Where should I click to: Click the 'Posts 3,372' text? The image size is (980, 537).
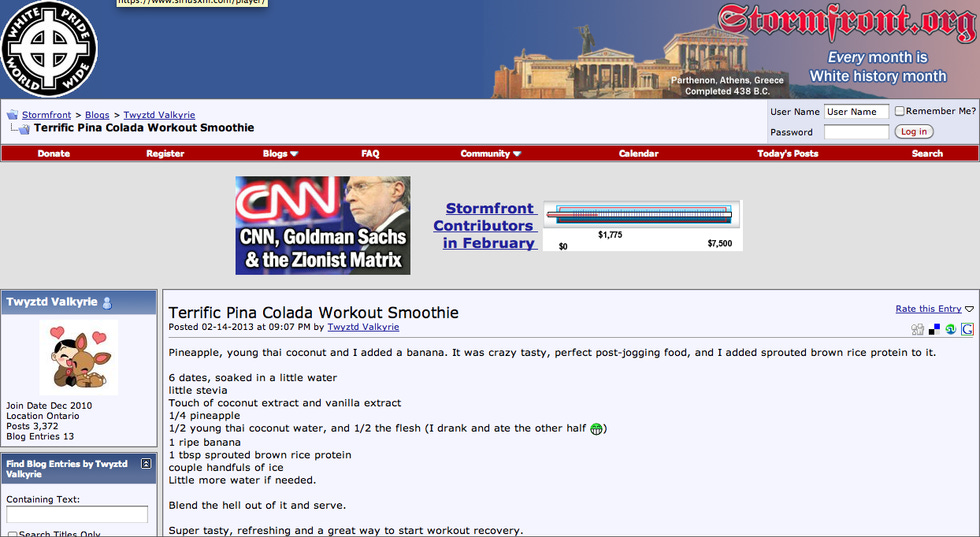32,426
